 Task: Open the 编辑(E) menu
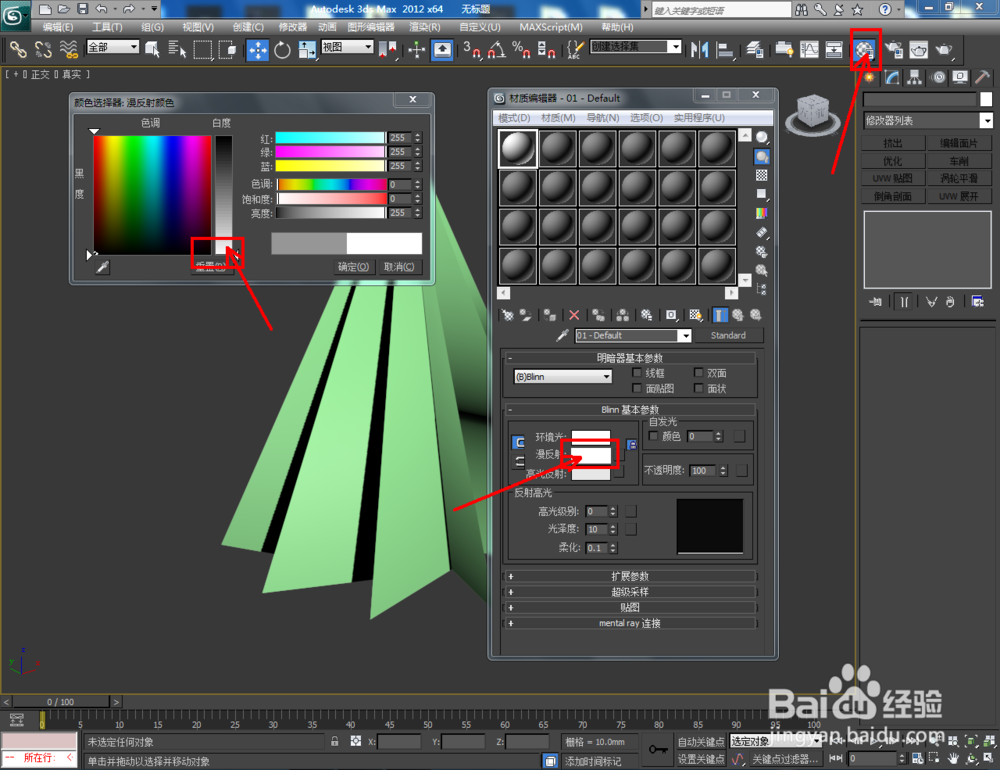click(x=57, y=27)
